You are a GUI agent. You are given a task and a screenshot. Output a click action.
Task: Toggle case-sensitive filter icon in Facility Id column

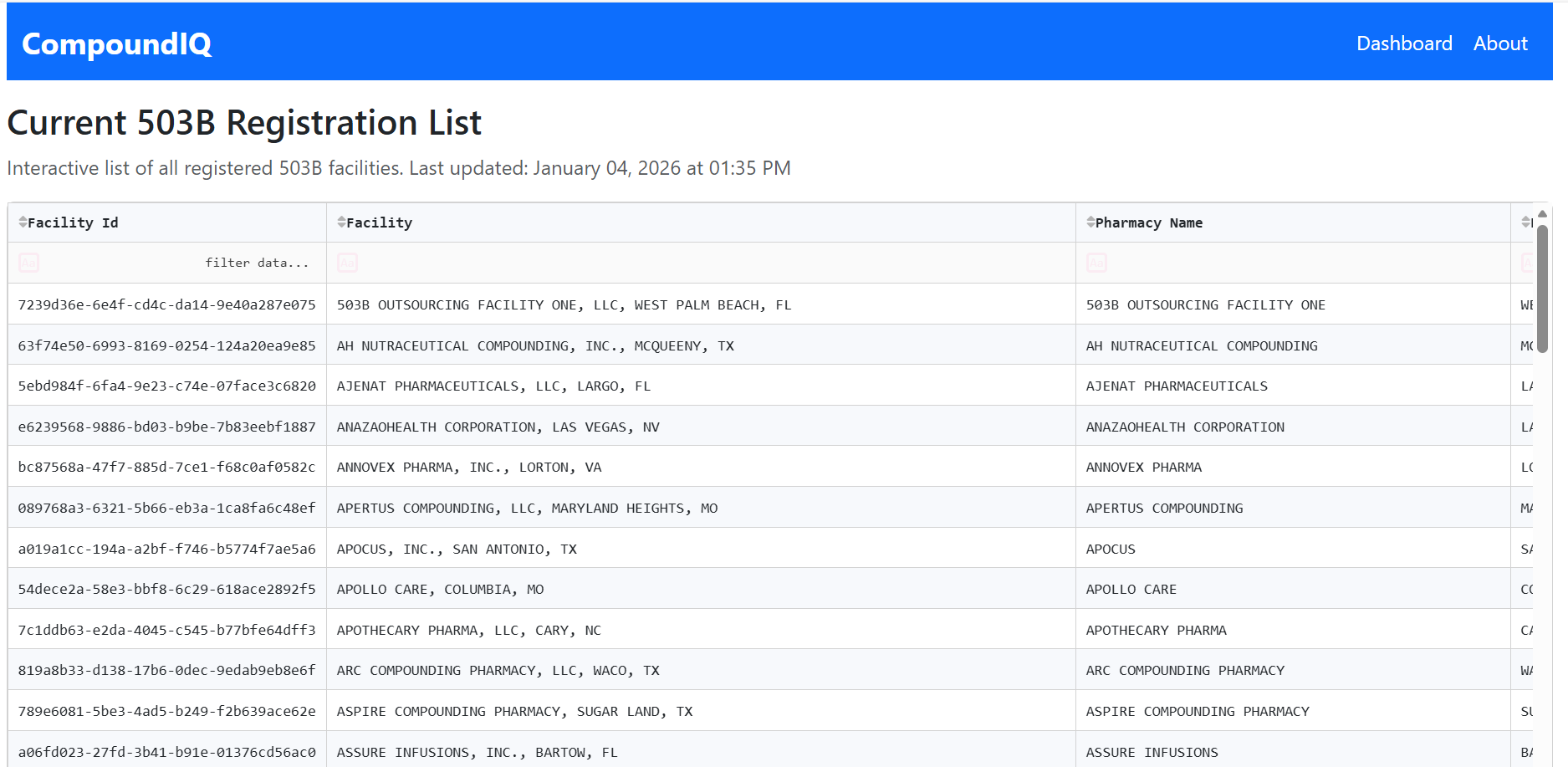[28, 263]
